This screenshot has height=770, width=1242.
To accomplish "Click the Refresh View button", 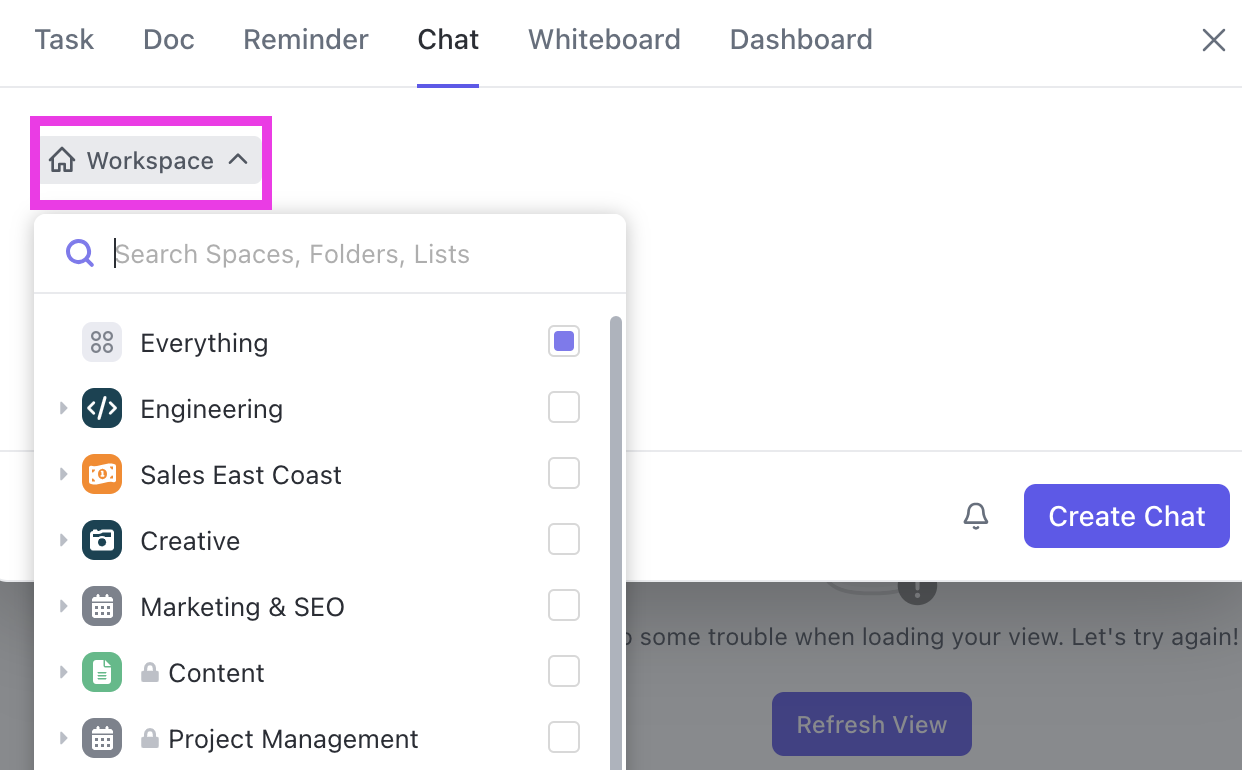I will (x=871, y=724).
